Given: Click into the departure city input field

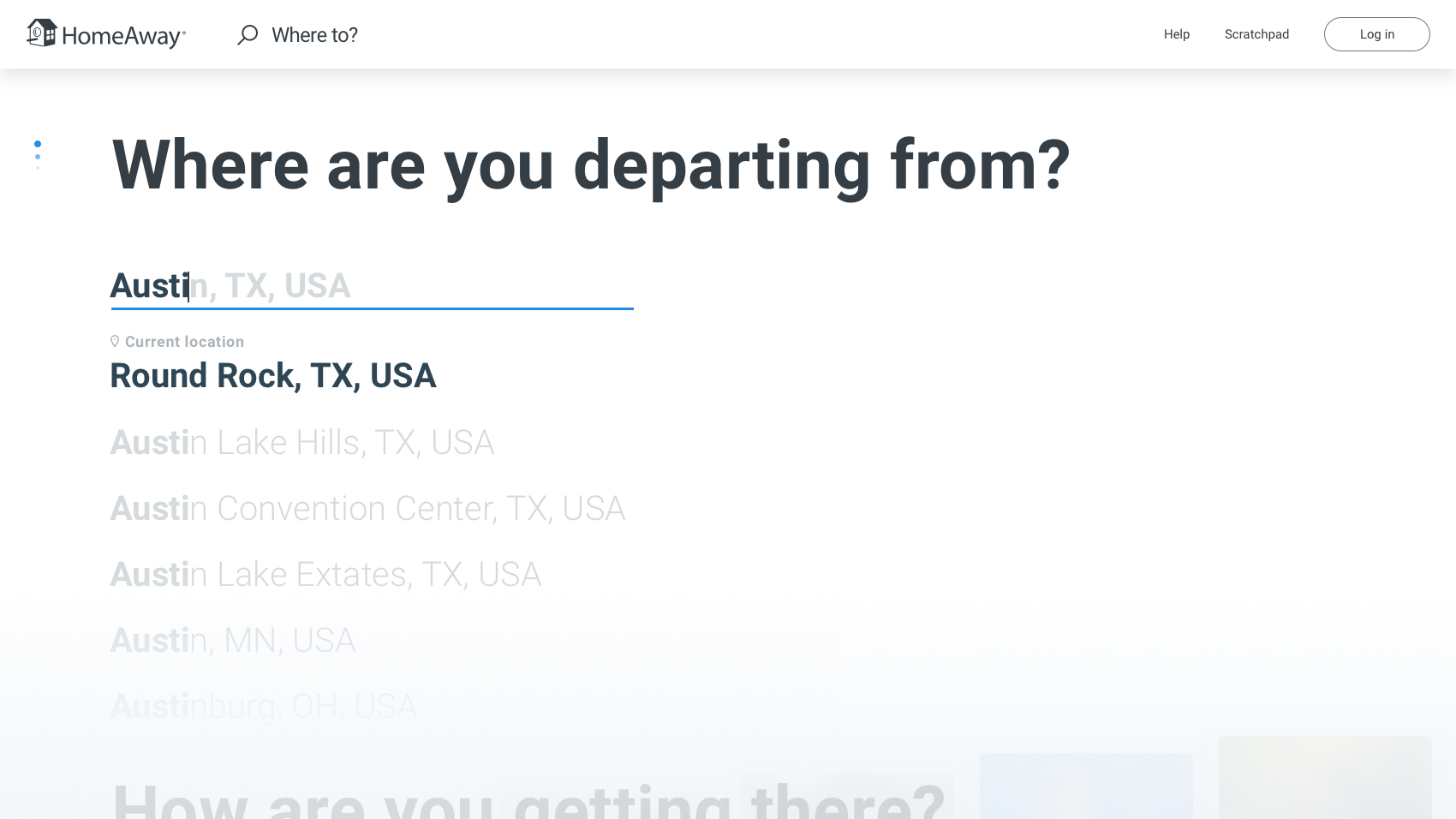Looking at the screenshot, I should 372,286.
